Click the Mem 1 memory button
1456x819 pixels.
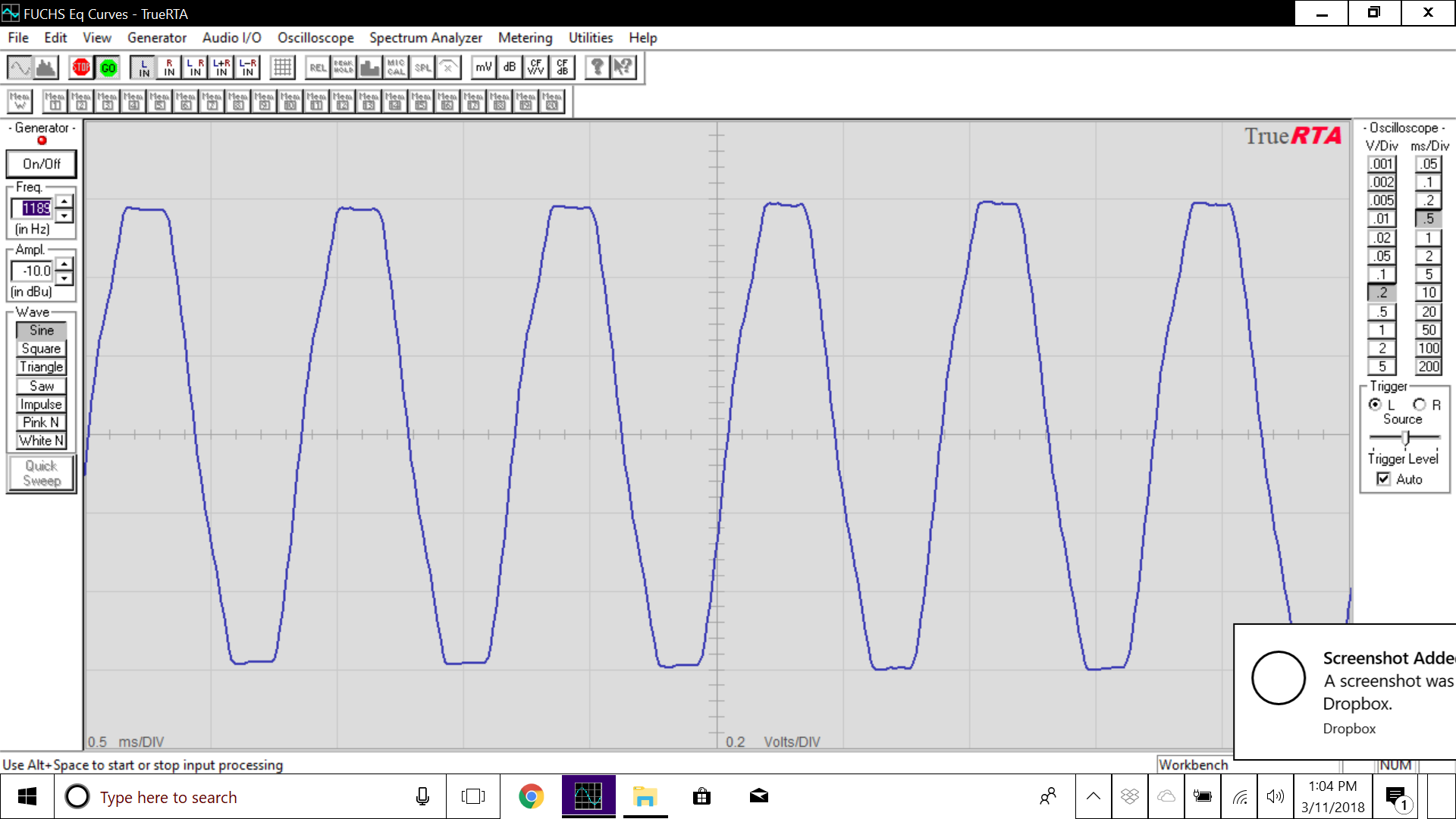pyautogui.click(x=55, y=100)
